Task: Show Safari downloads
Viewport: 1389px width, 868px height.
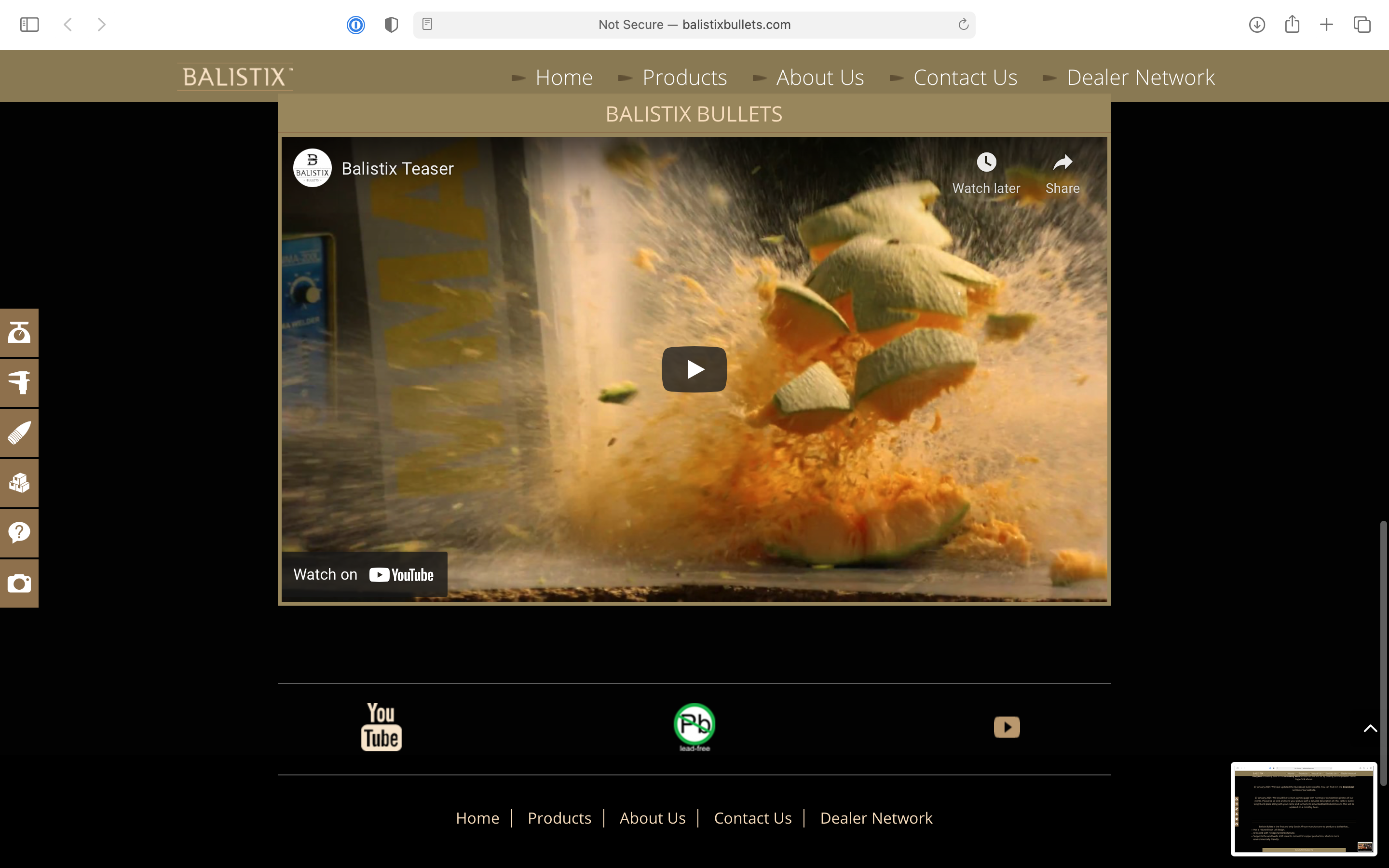Action: click(x=1256, y=25)
